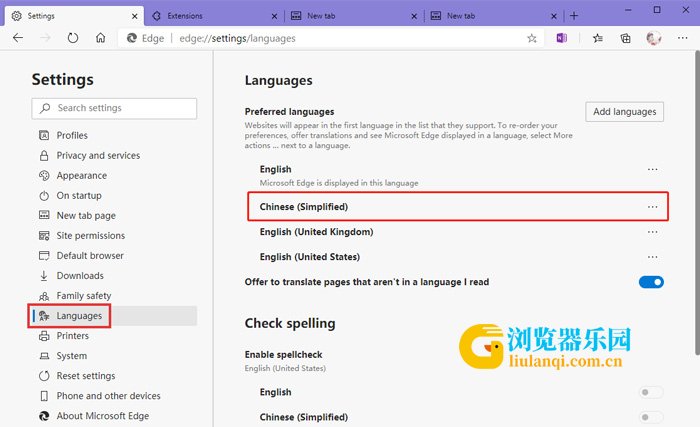Image resolution: width=700 pixels, height=427 pixels.
Task: Close the Settings tab
Action: coord(134,16)
